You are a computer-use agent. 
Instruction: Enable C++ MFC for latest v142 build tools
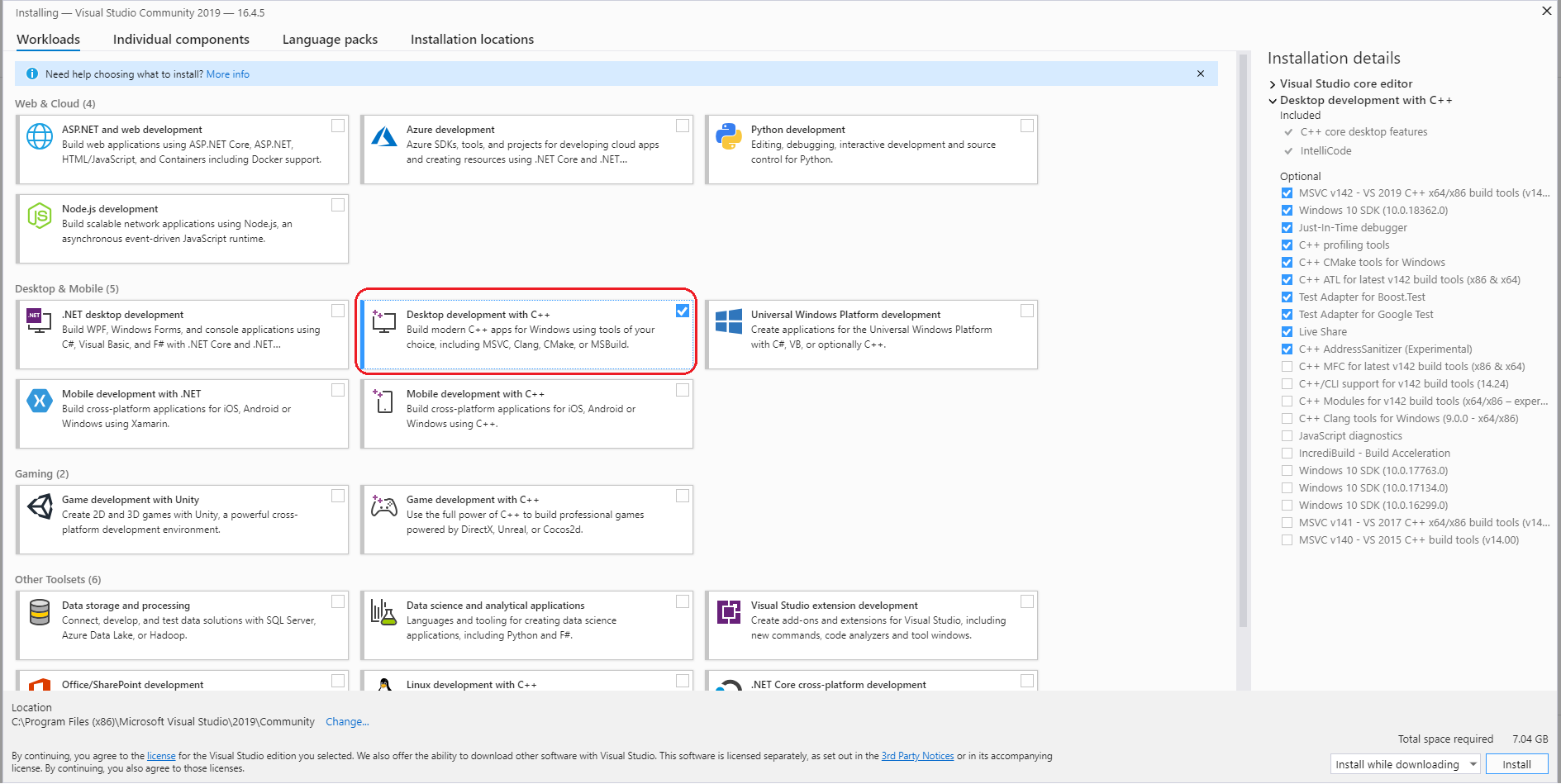[x=1287, y=367]
